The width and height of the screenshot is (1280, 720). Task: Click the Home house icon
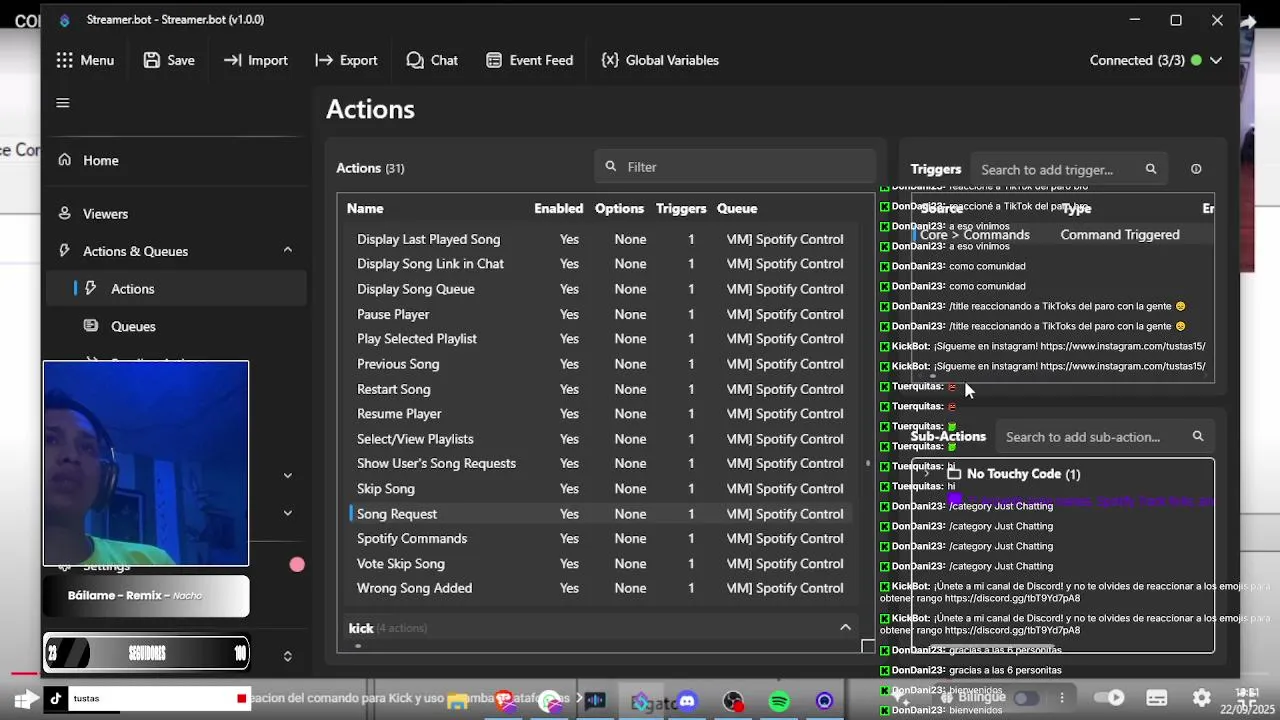pyautogui.click(x=65, y=160)
